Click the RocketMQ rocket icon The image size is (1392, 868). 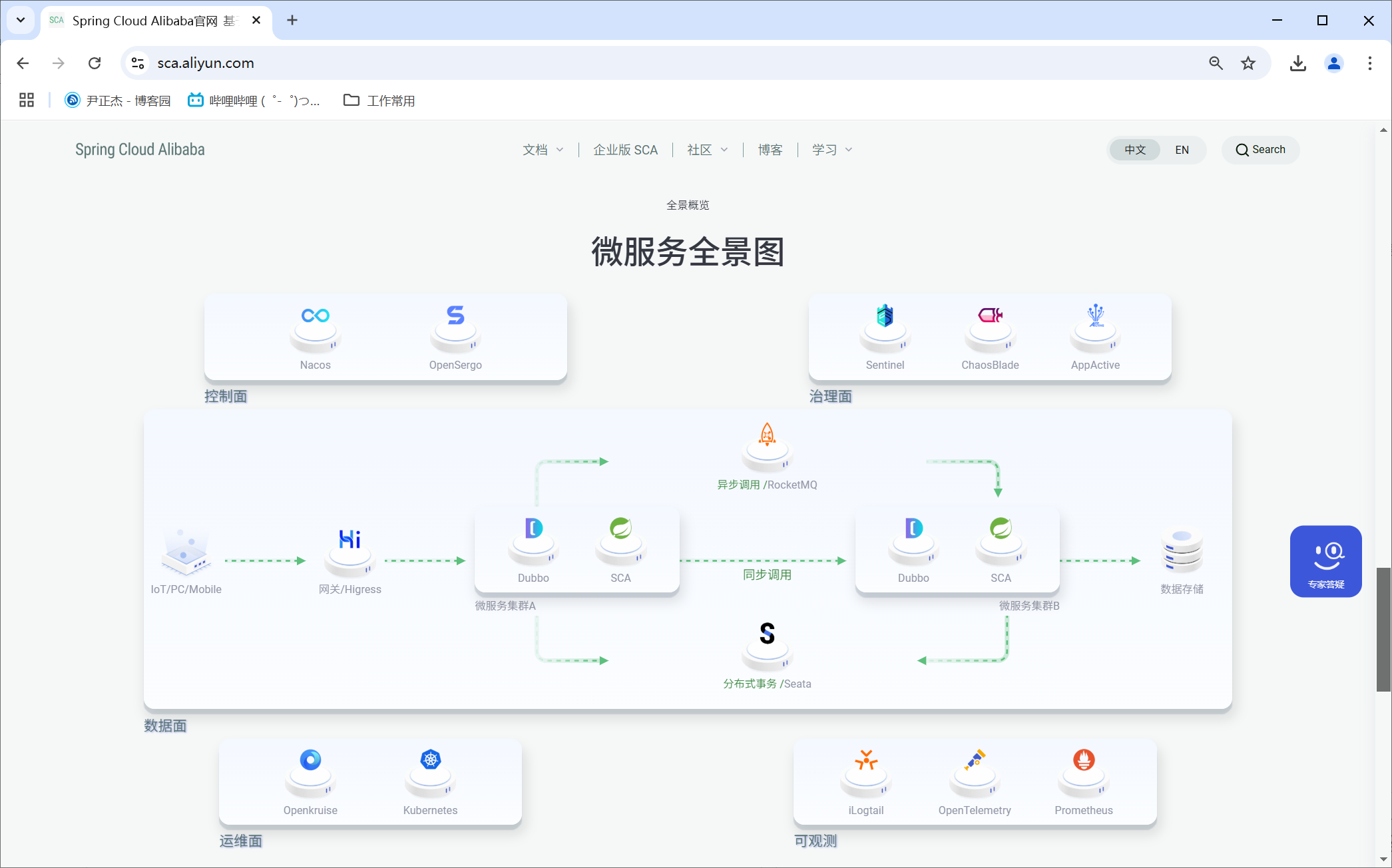coord(767,435)
